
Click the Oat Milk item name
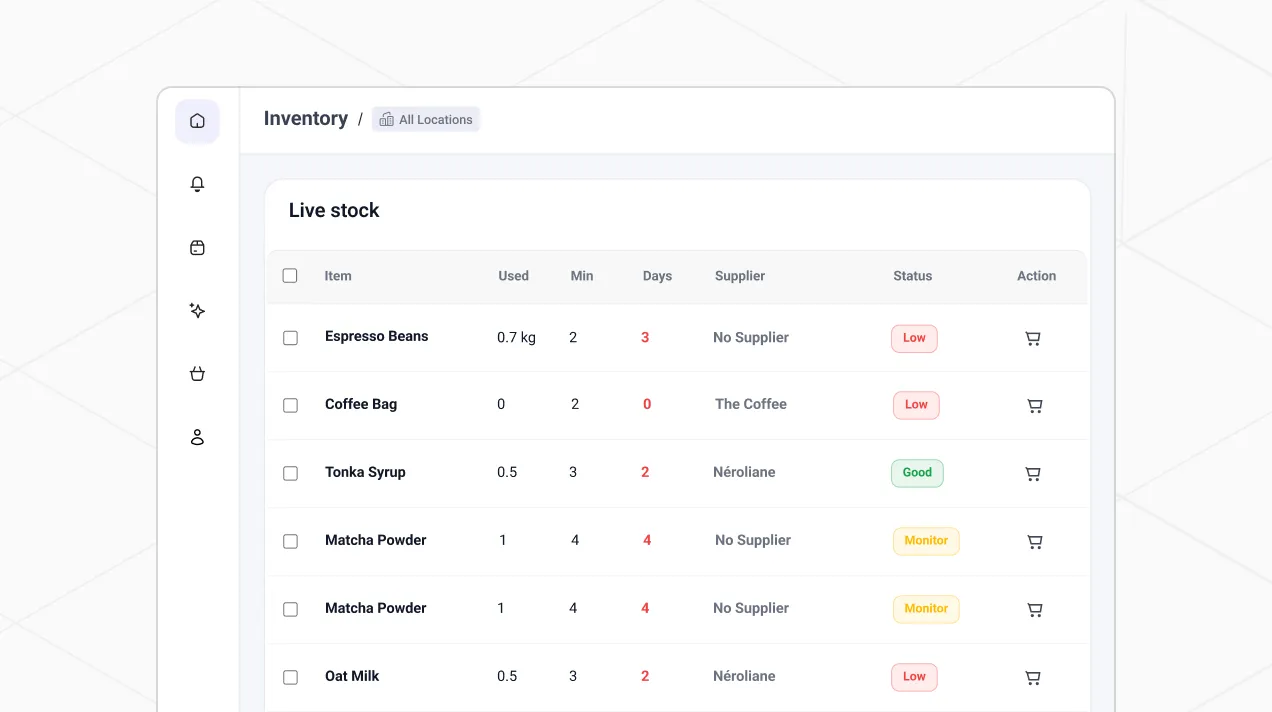pos(352,676)
